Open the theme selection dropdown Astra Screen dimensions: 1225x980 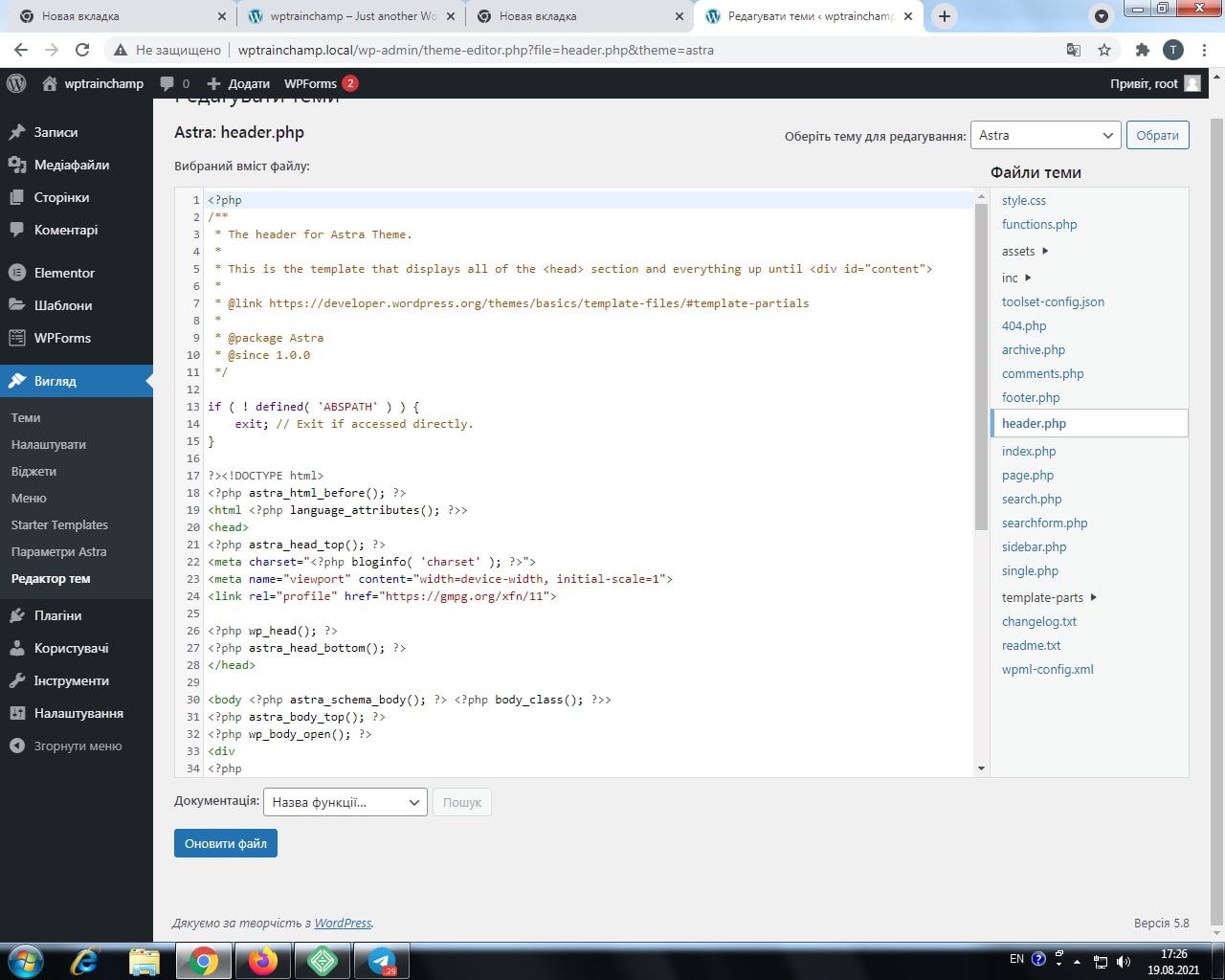coord(1046,135)
